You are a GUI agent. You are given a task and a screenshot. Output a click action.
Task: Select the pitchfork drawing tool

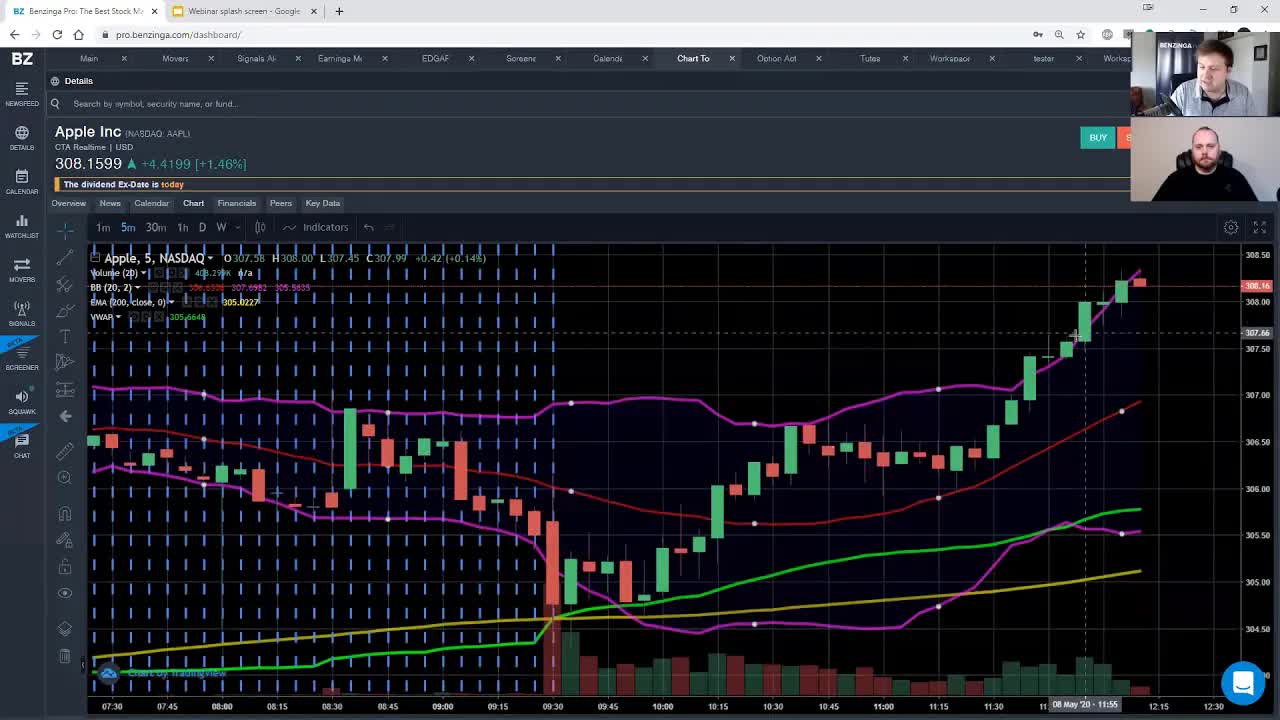[65, 285]
